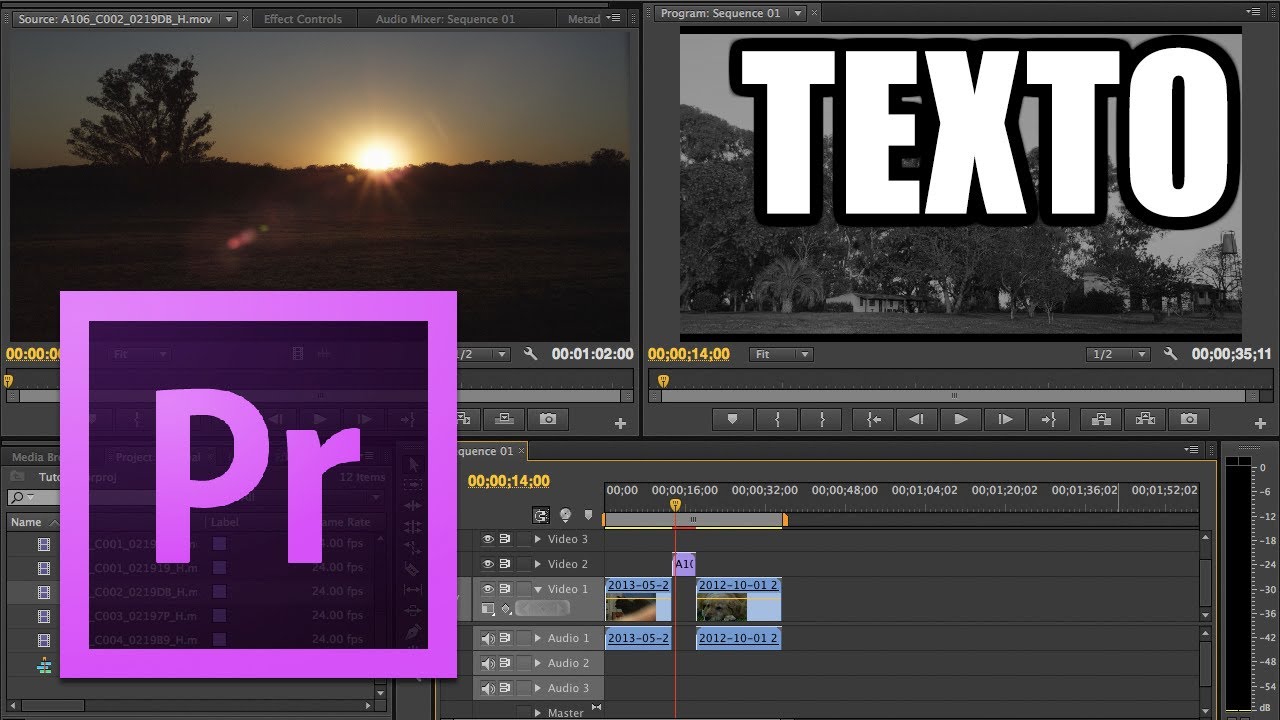
Task: Play the sequence in Program monitor
Action: (961, 420)
